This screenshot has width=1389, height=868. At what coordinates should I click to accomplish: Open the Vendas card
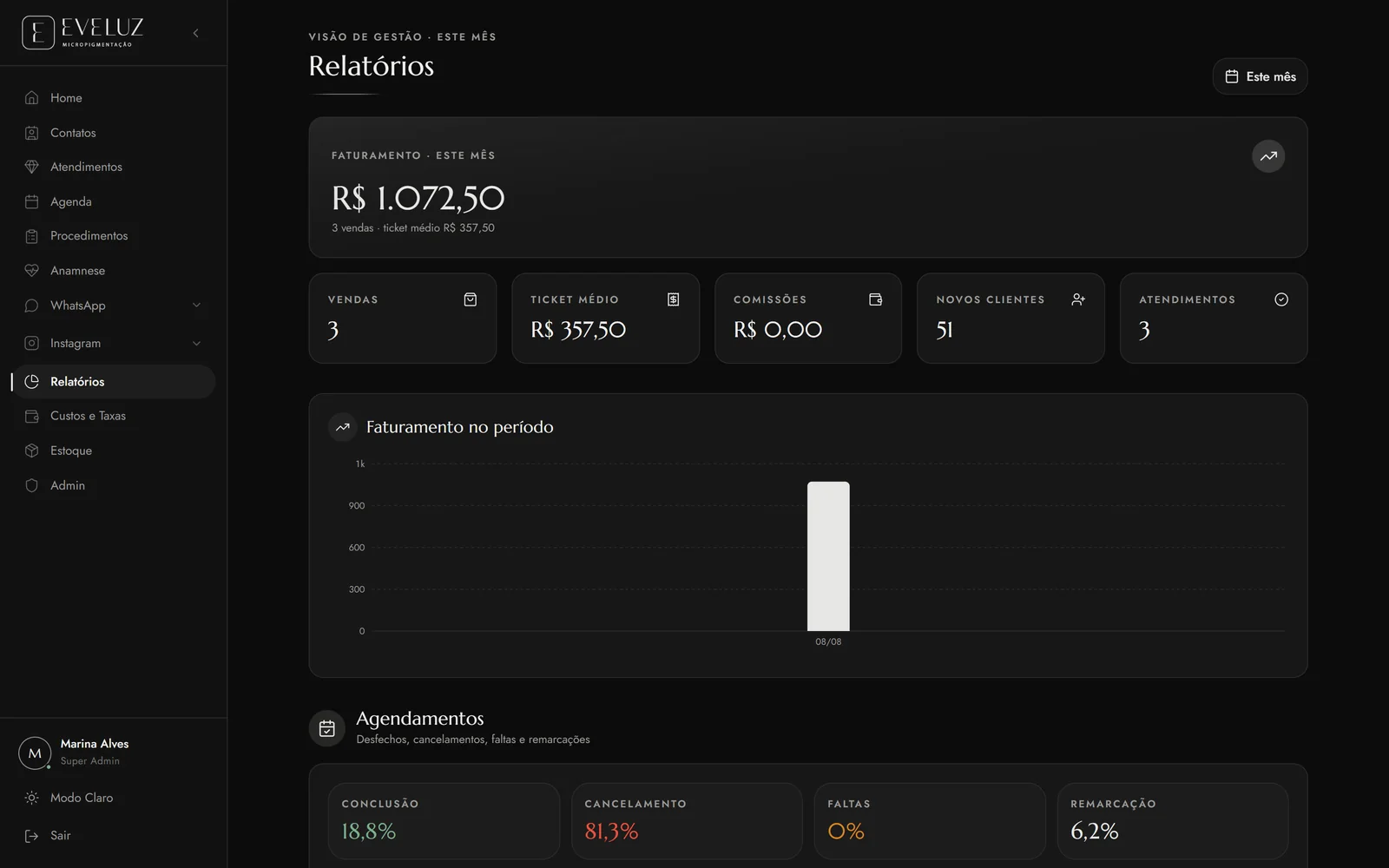click(x=403, y=319)
